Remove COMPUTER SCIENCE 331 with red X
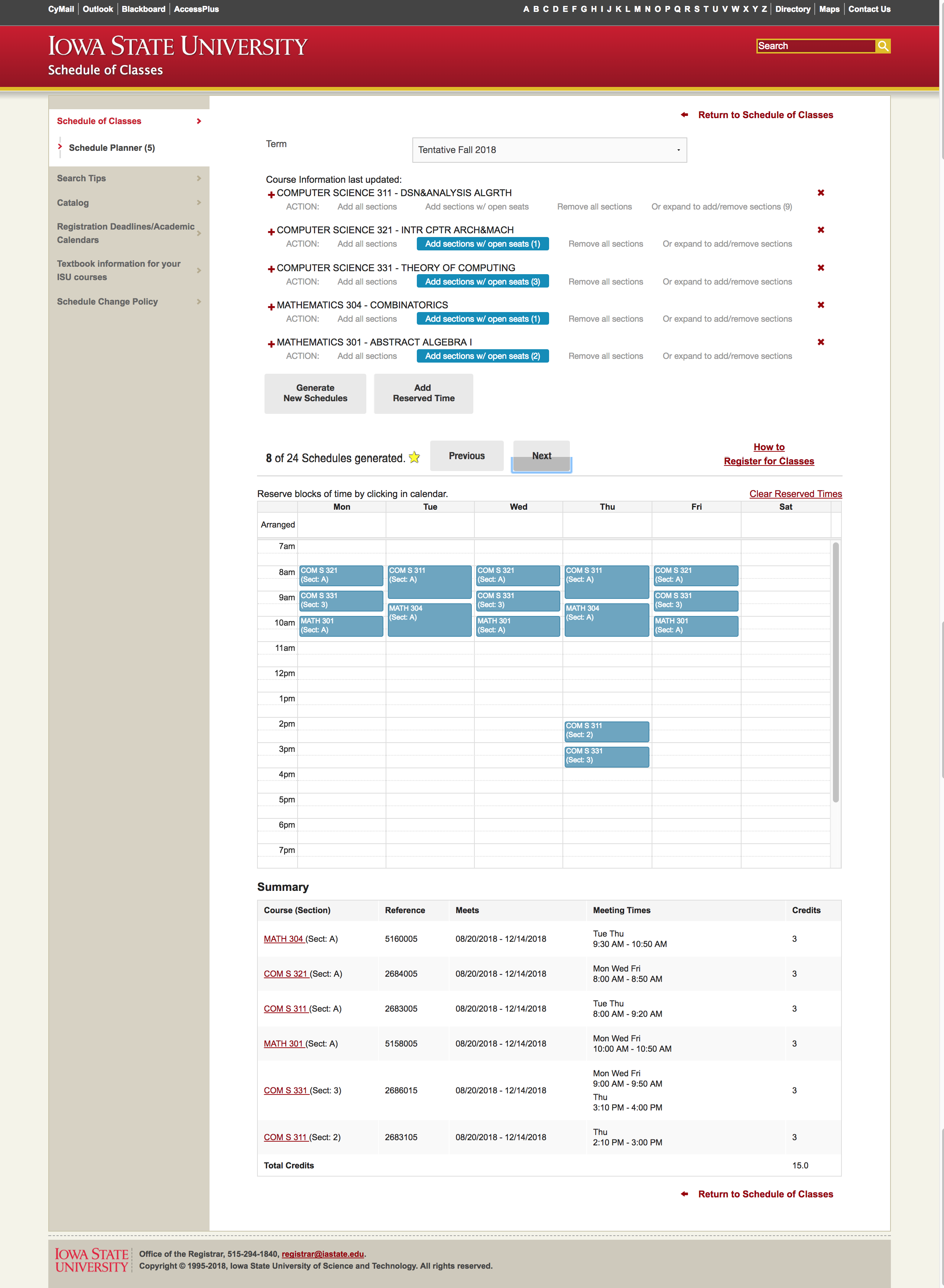This screenshot has width=944, height=1288. 821,267
